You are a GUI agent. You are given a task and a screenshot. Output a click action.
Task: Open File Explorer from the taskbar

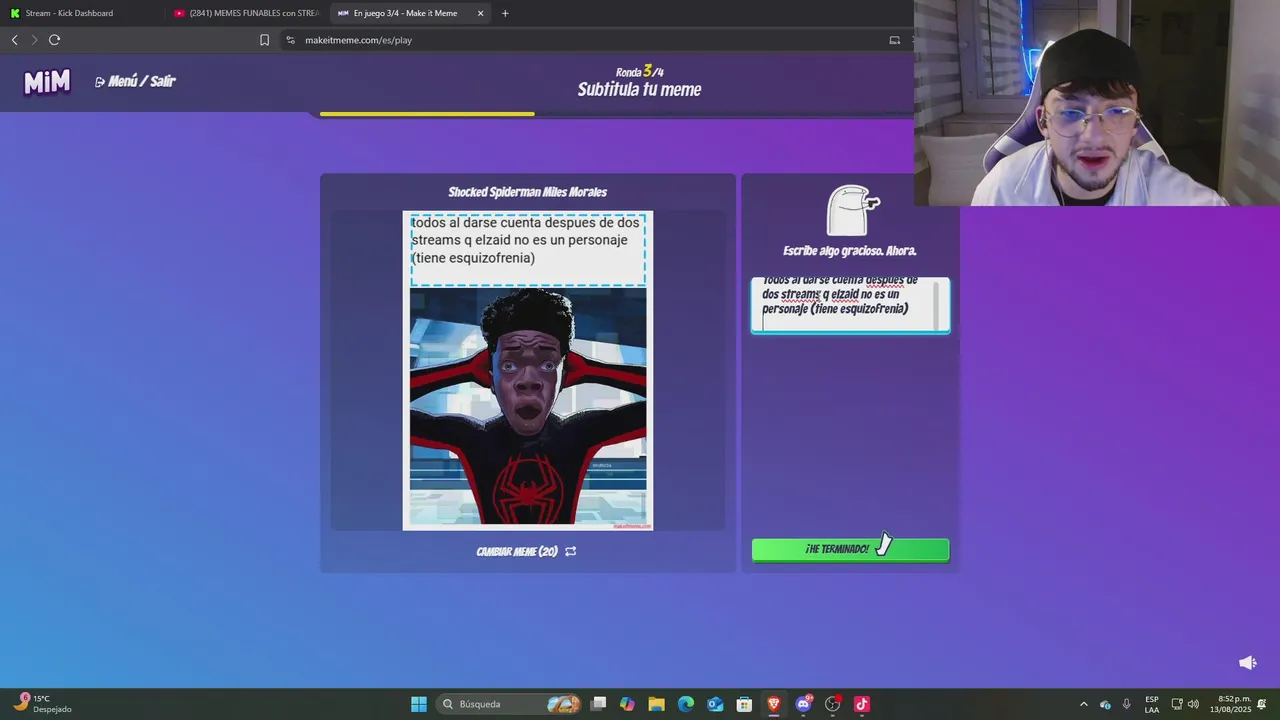tap(656, 704)
